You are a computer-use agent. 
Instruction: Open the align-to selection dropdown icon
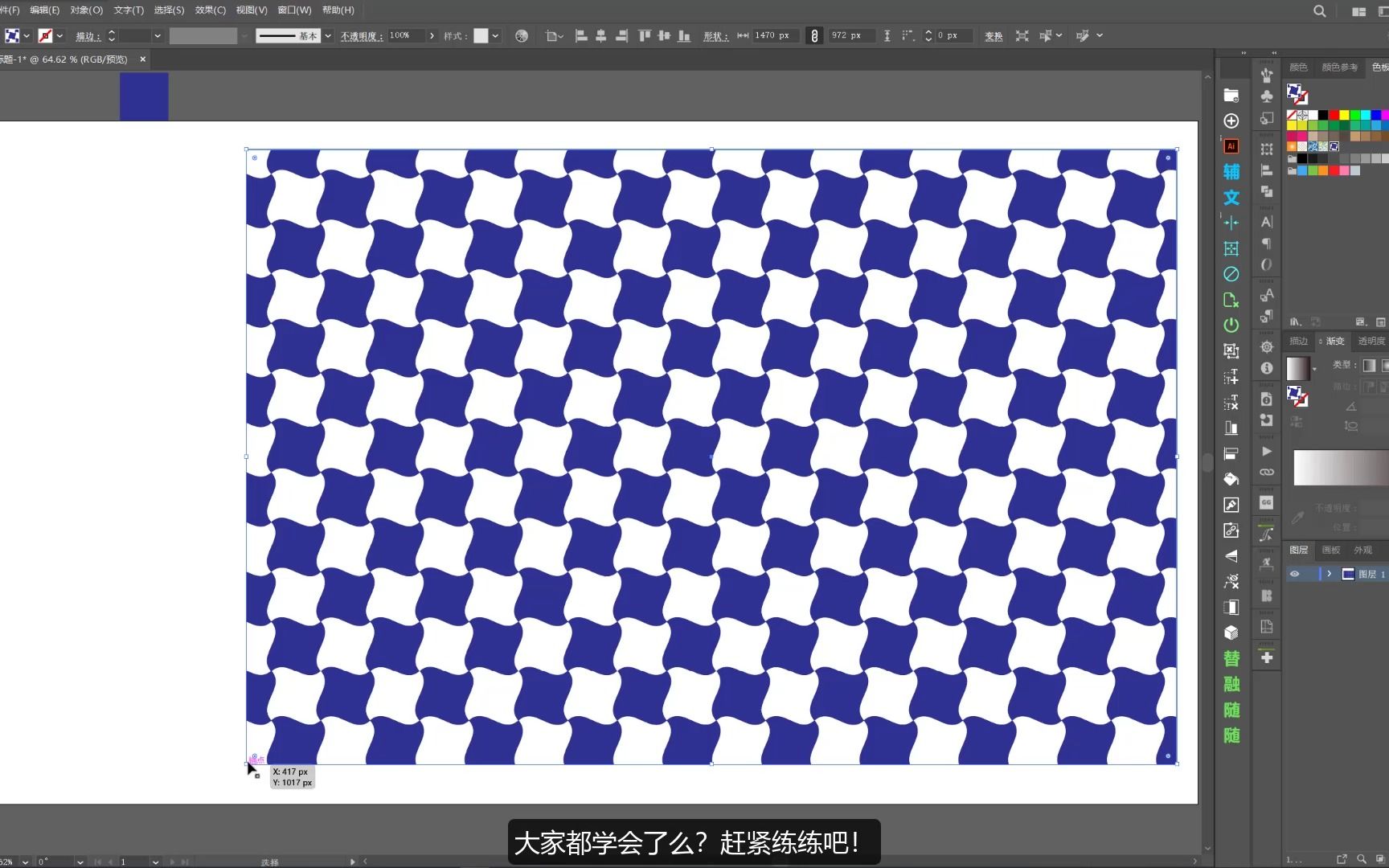554,36
